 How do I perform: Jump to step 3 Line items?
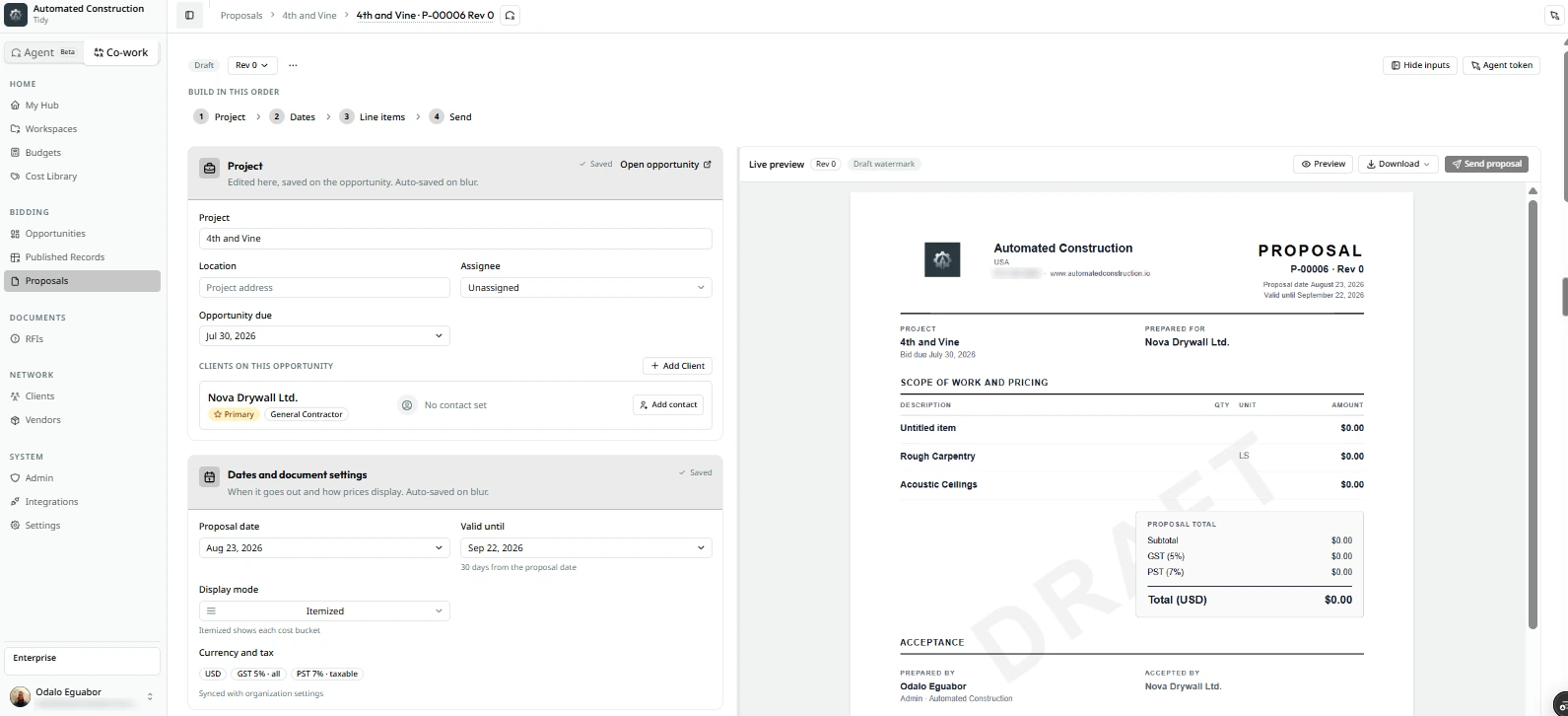[373, 116]
